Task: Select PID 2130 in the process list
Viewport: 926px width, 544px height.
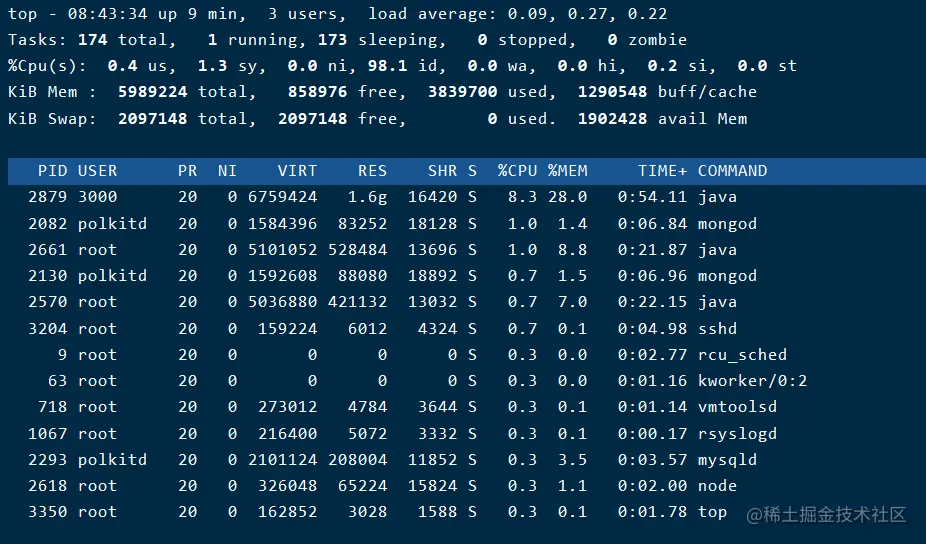Action: click(48, 276)
